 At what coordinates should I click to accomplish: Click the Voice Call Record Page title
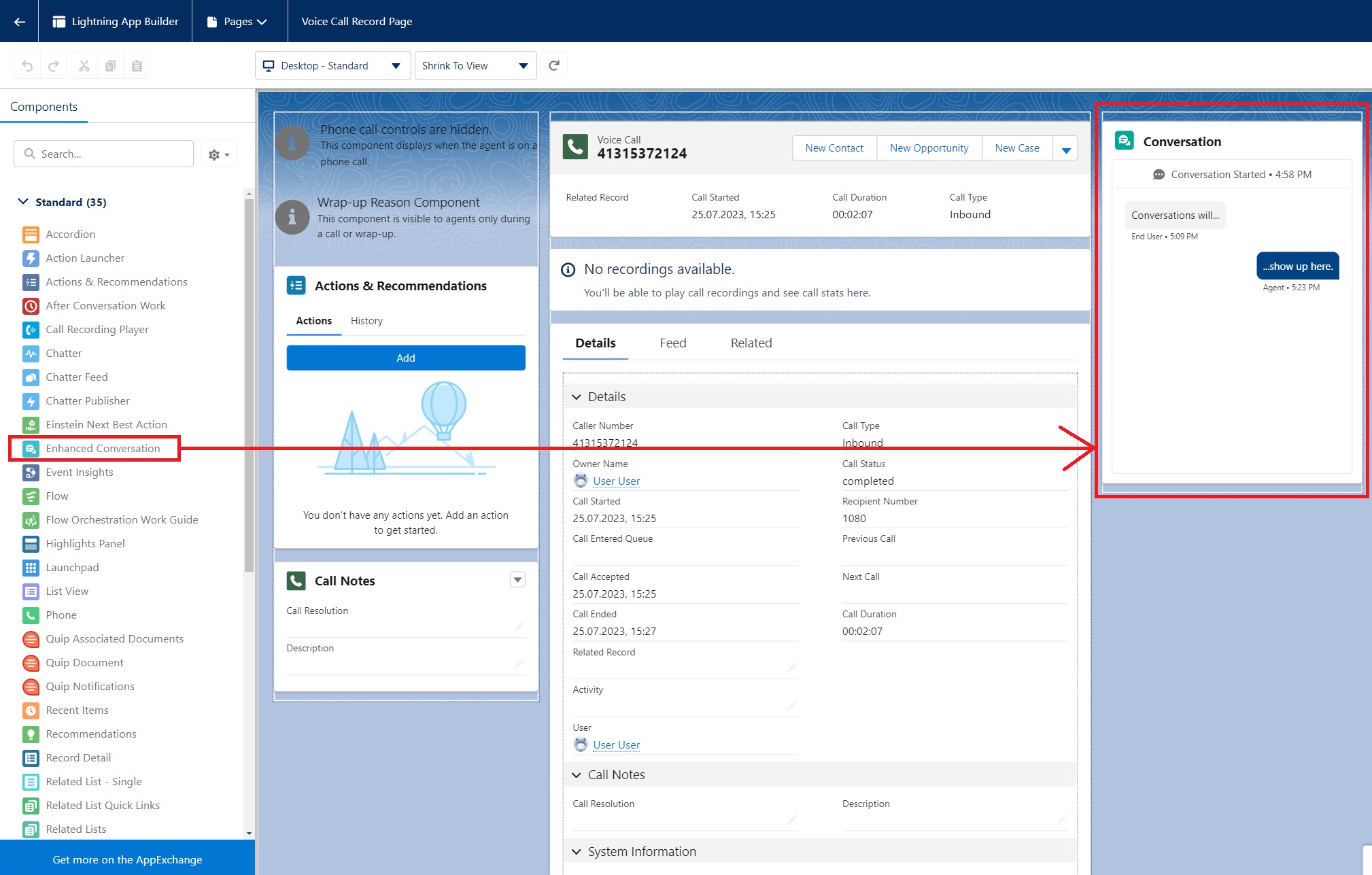pyautogui.click(x=357, y=22)
